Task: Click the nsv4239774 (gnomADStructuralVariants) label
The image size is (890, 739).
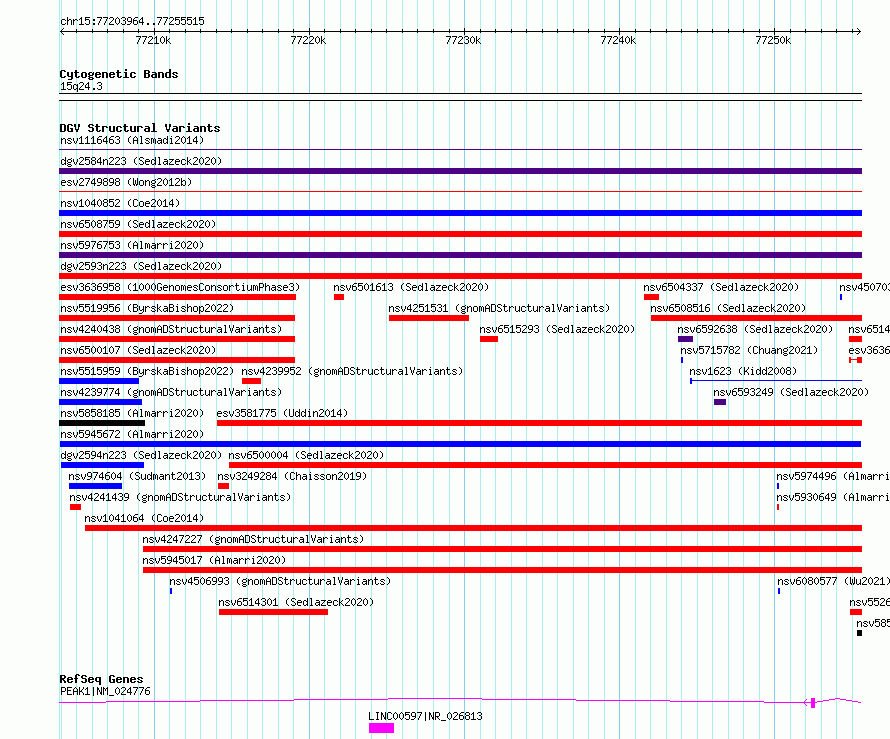Action: click(x=171, y=392)
